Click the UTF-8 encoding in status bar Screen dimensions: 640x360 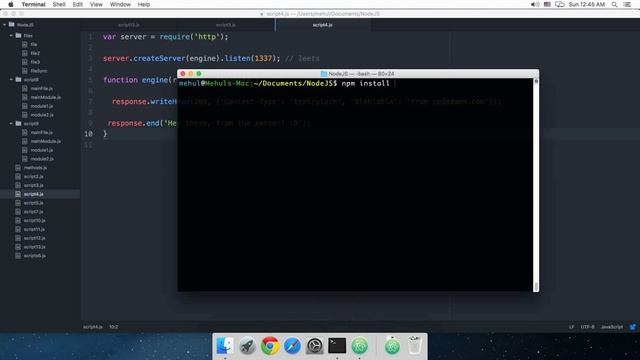coord(587,327)
